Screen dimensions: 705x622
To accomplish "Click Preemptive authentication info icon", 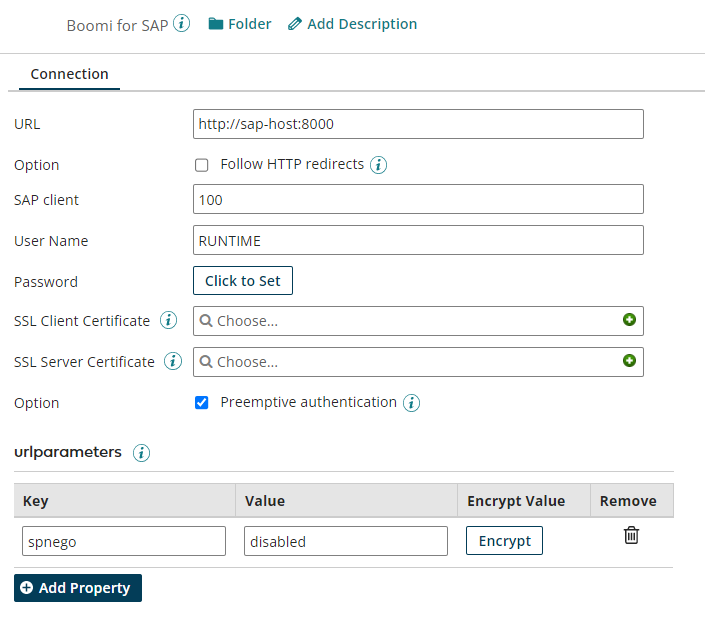I will (411, 403).
